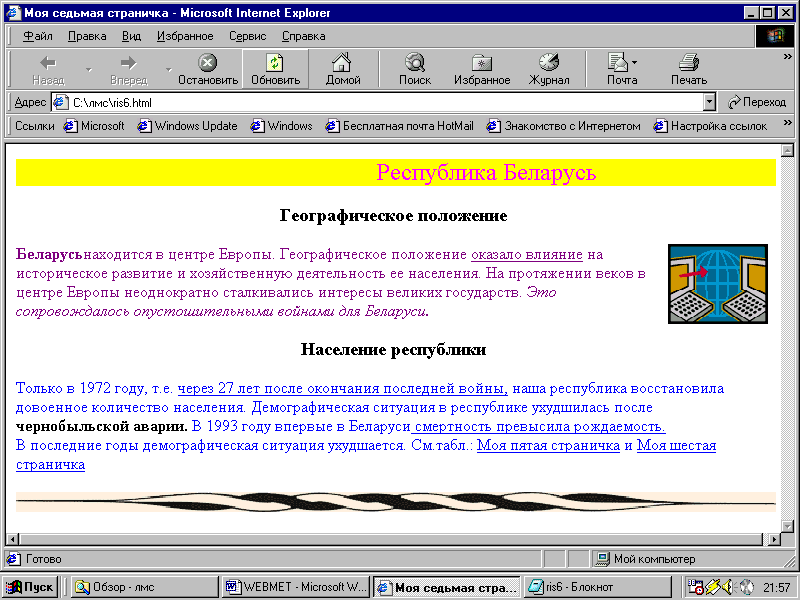The width and height of the screenshot is (800, 600).
Task: Open Настройка ссылок link
Action: point(710,126)
